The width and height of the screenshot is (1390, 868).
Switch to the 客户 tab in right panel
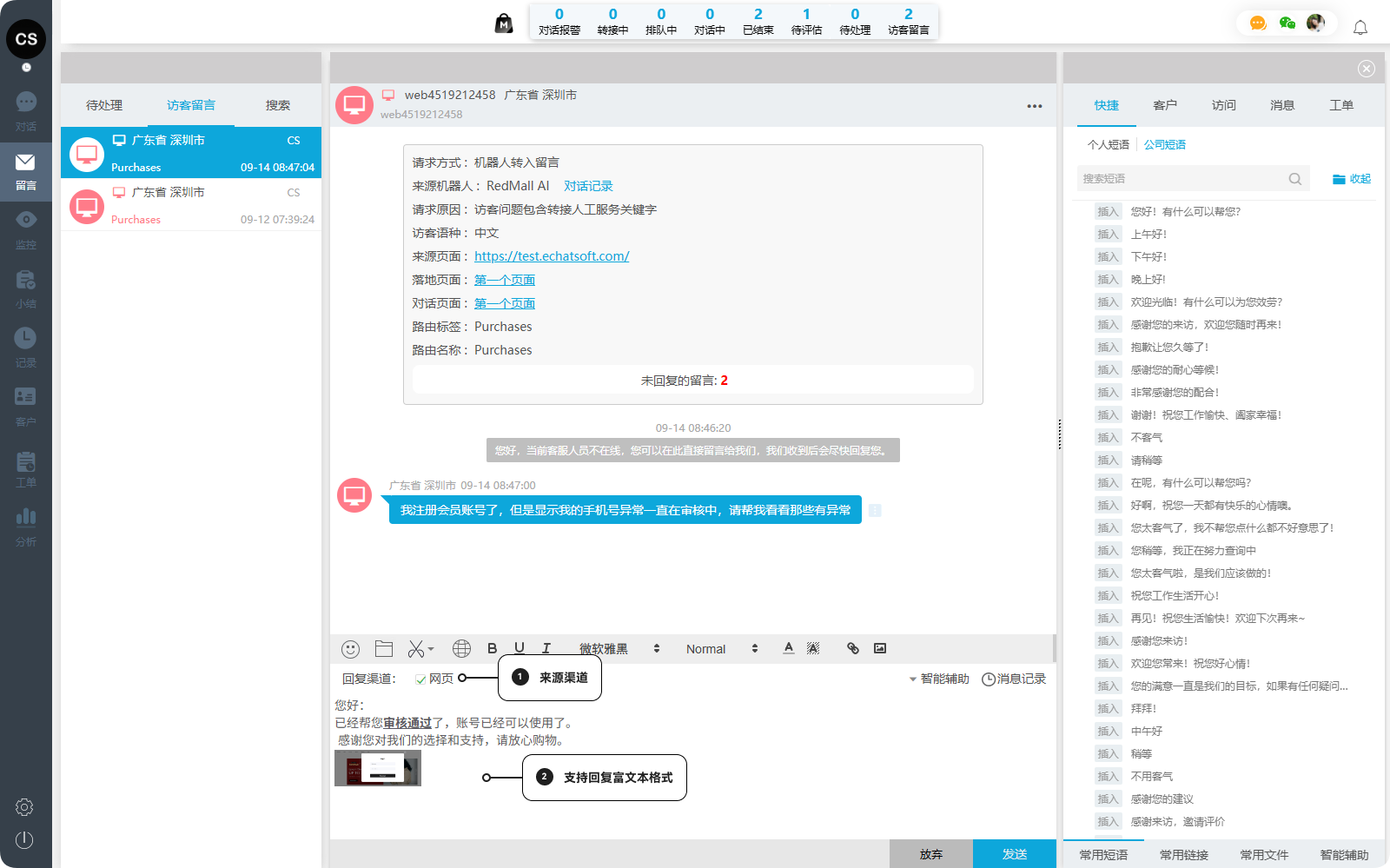point(1165,105)
